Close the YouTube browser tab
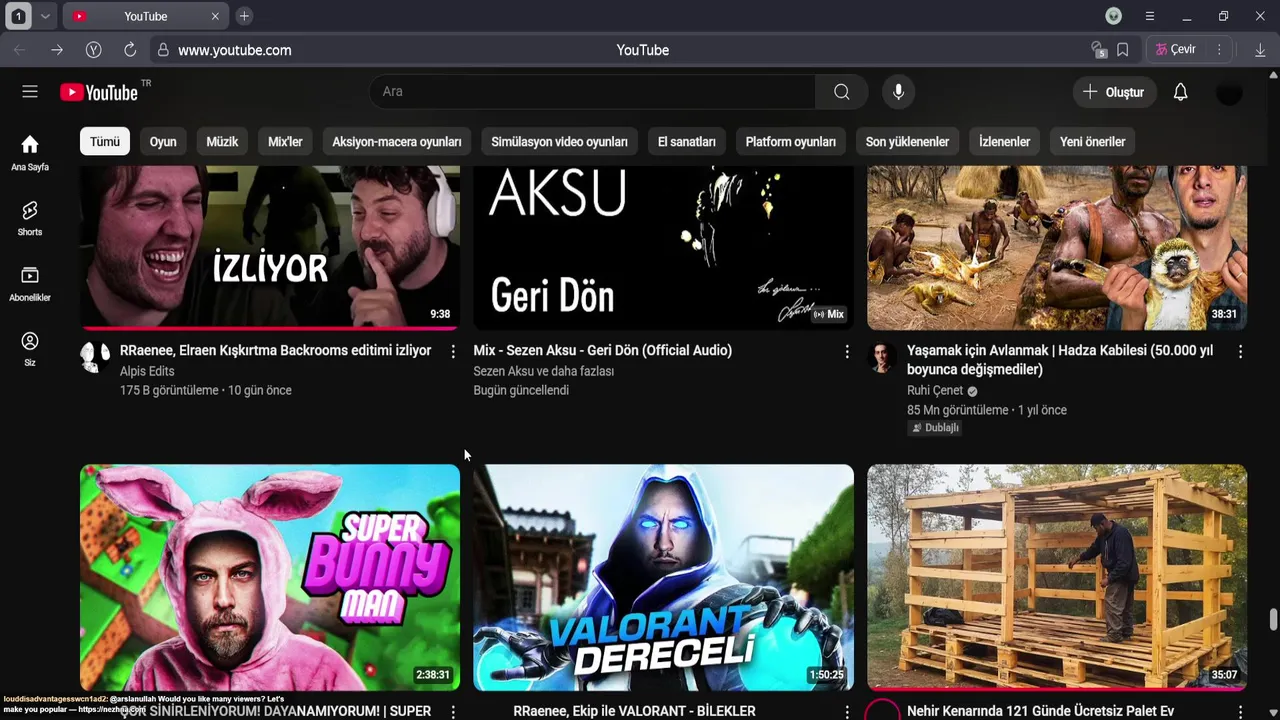The height and width of the screenshot is (720, 1280). pyautogui.click(x=215, y=16)
